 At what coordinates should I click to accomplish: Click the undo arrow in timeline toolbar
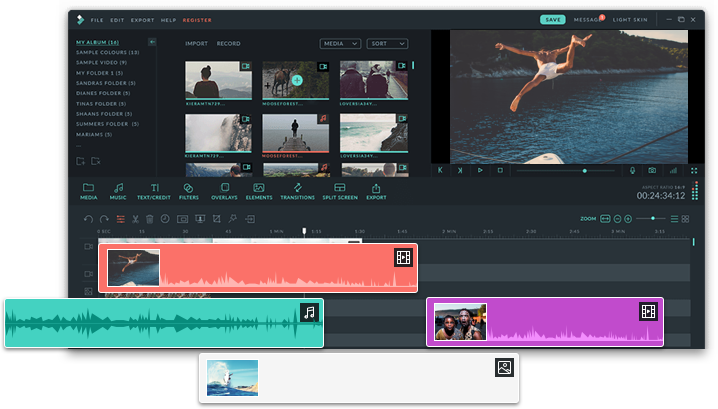(88, 219)
